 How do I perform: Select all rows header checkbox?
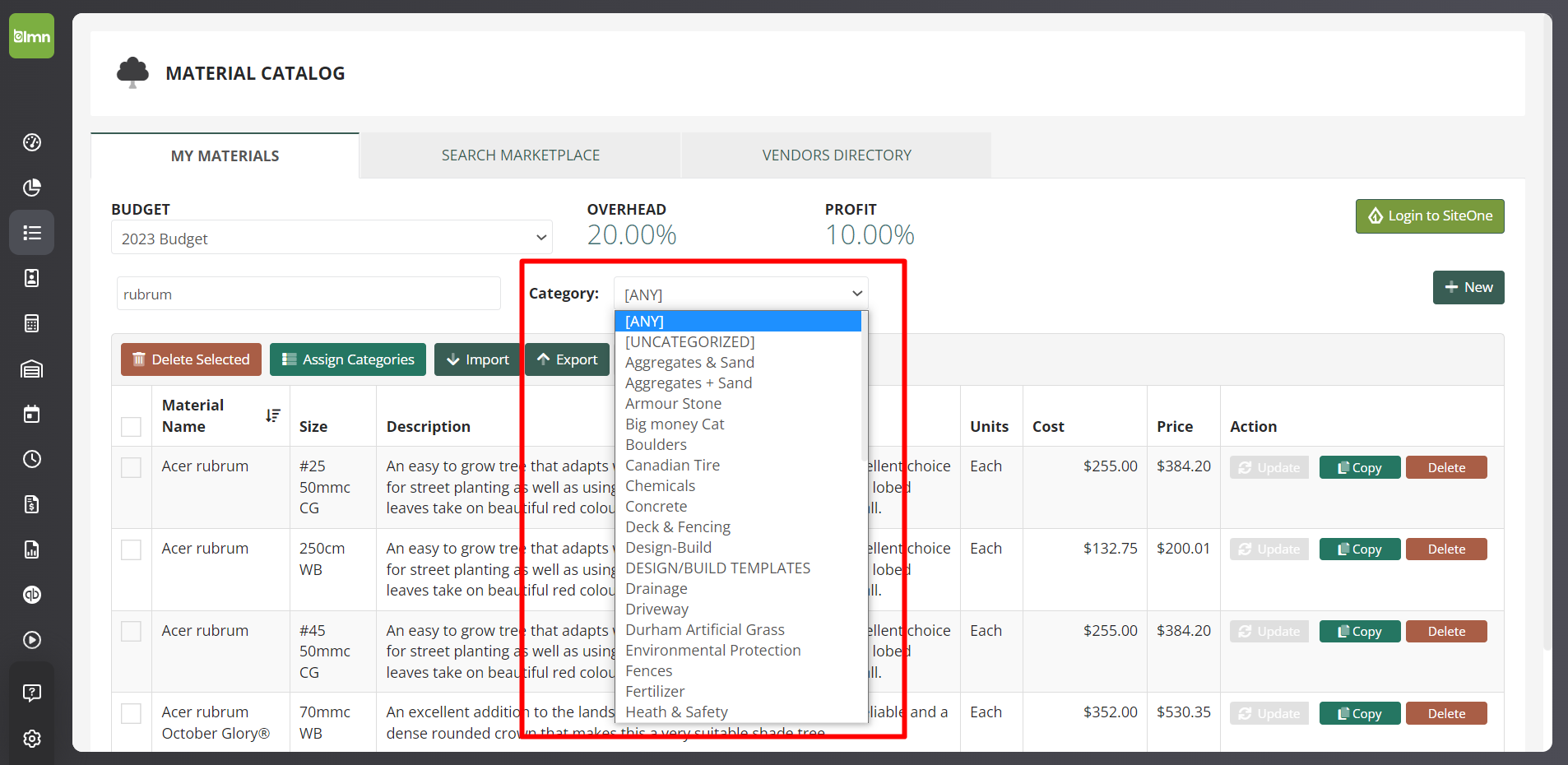[x=131, y=427]
